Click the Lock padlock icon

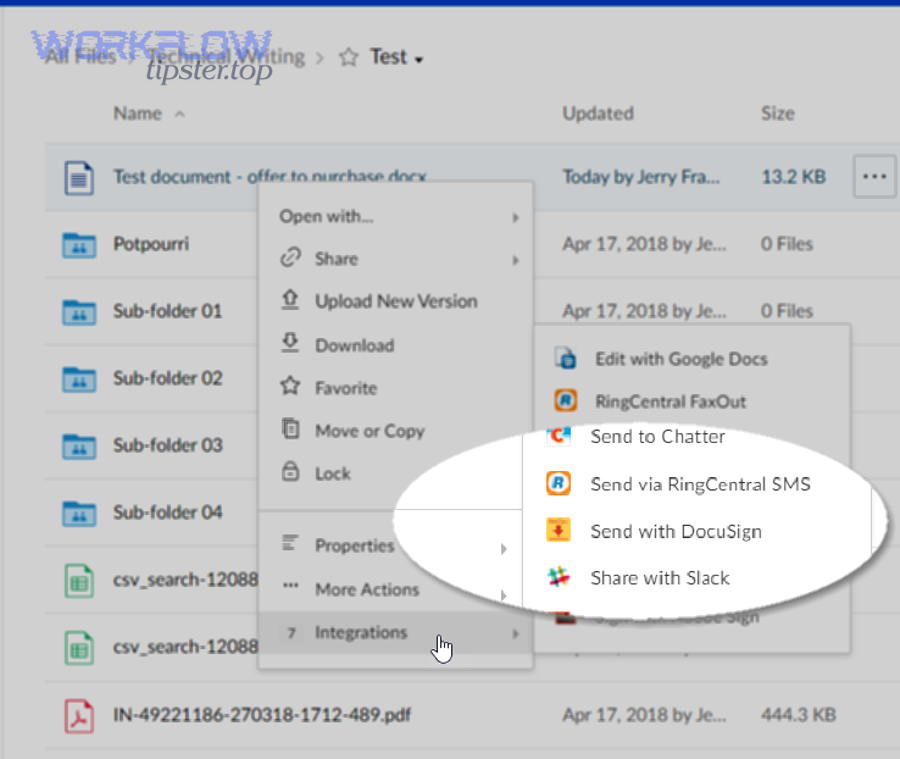(290, 471)
